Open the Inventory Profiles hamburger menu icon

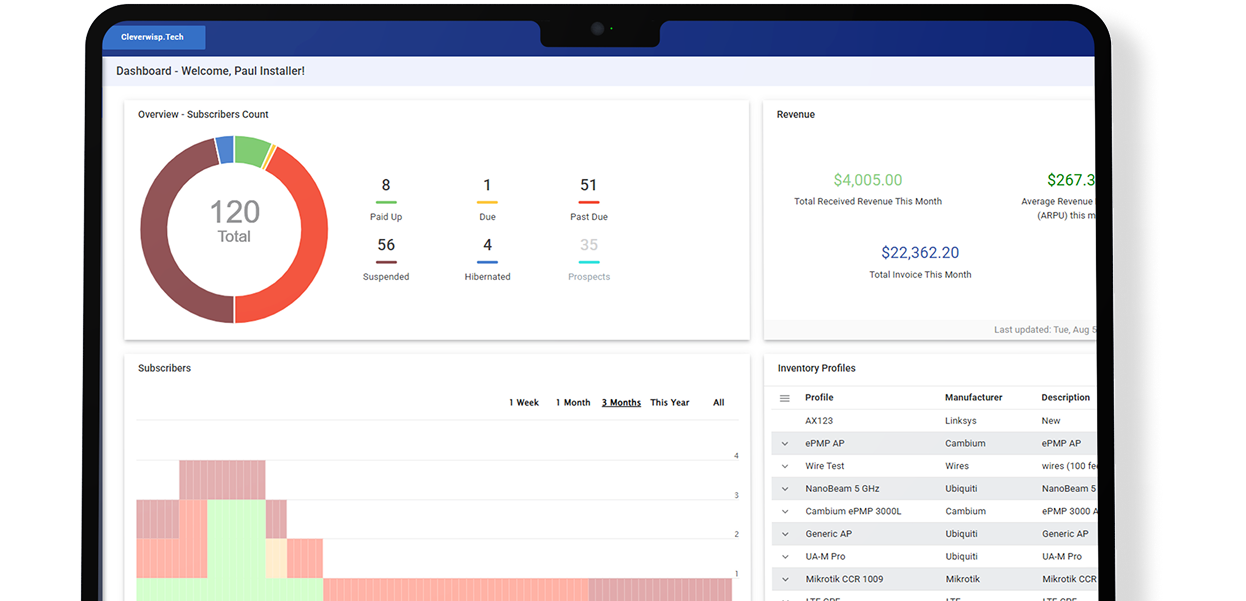click(x=785, y=398)
